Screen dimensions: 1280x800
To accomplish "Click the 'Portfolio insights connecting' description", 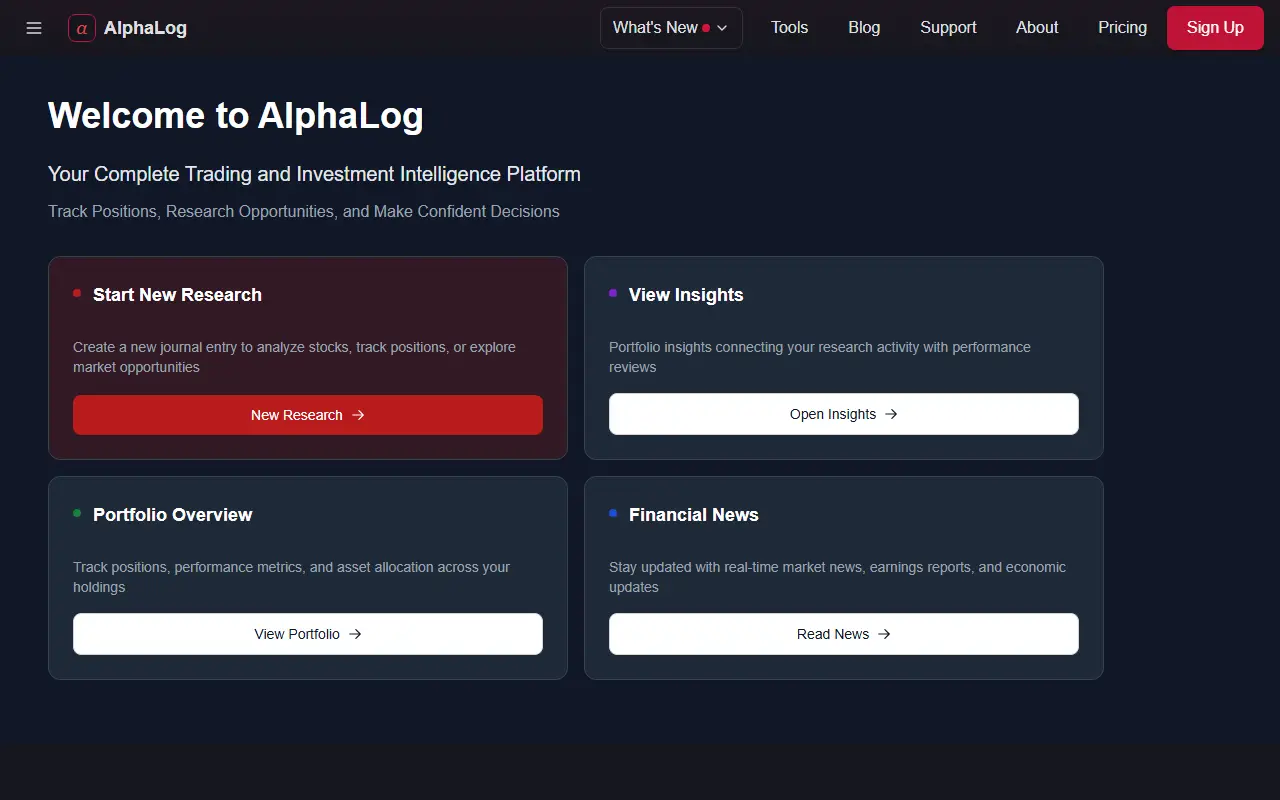I will (x=820, y=357).
